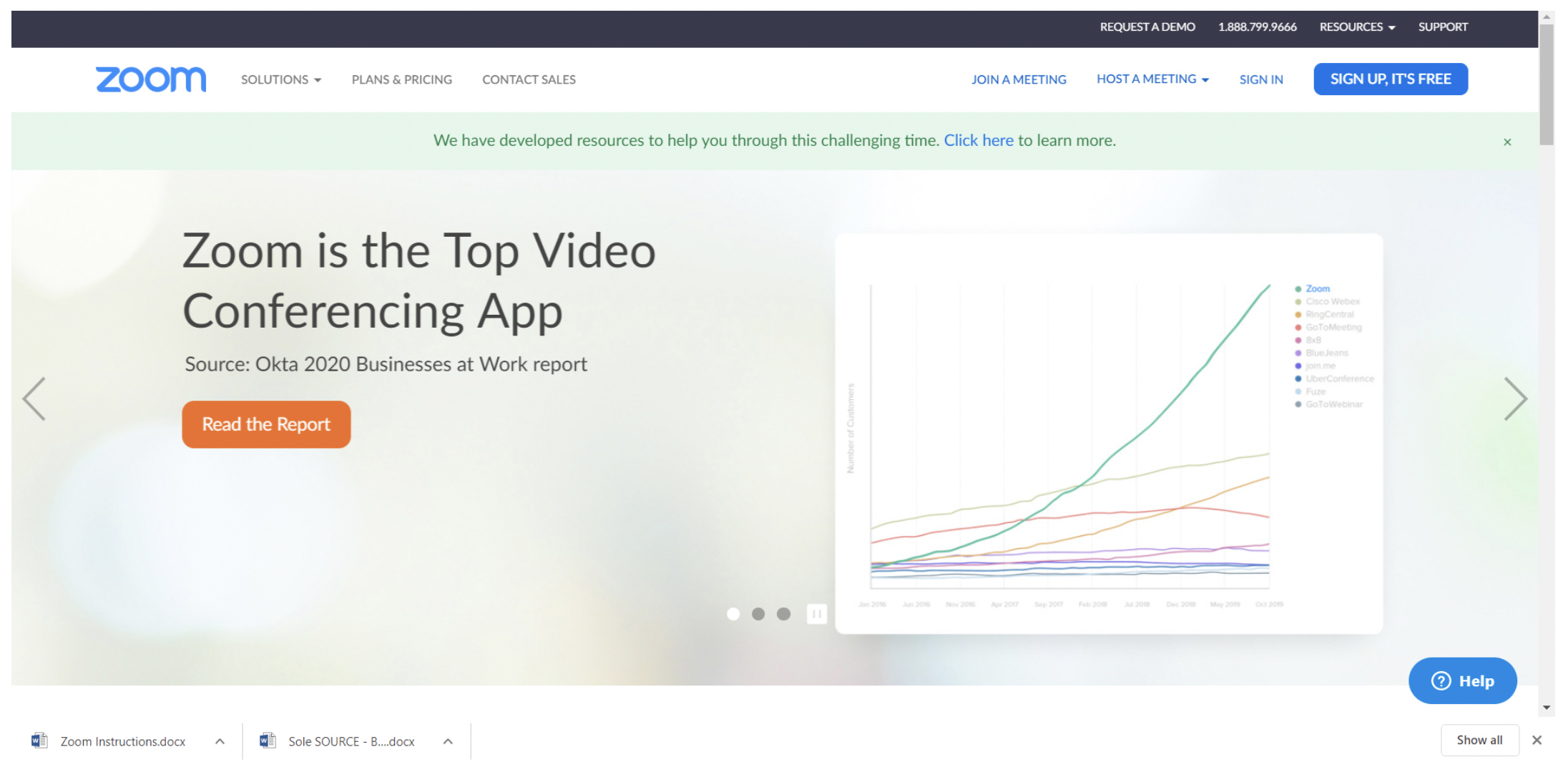Click Join a Meeting link
This screenshot has height=777, width=1568.
coord(1019,79)
